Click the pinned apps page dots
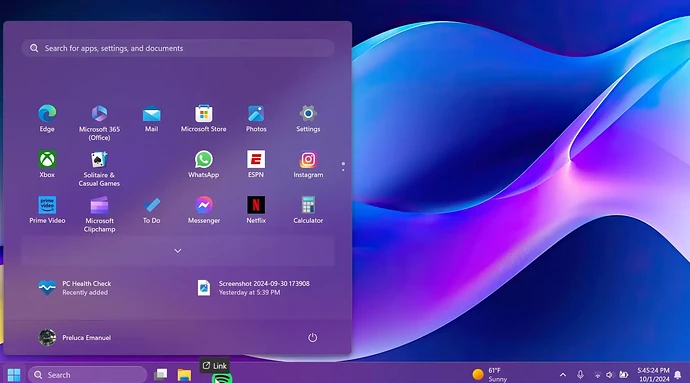690x383 pixels. 343,166
